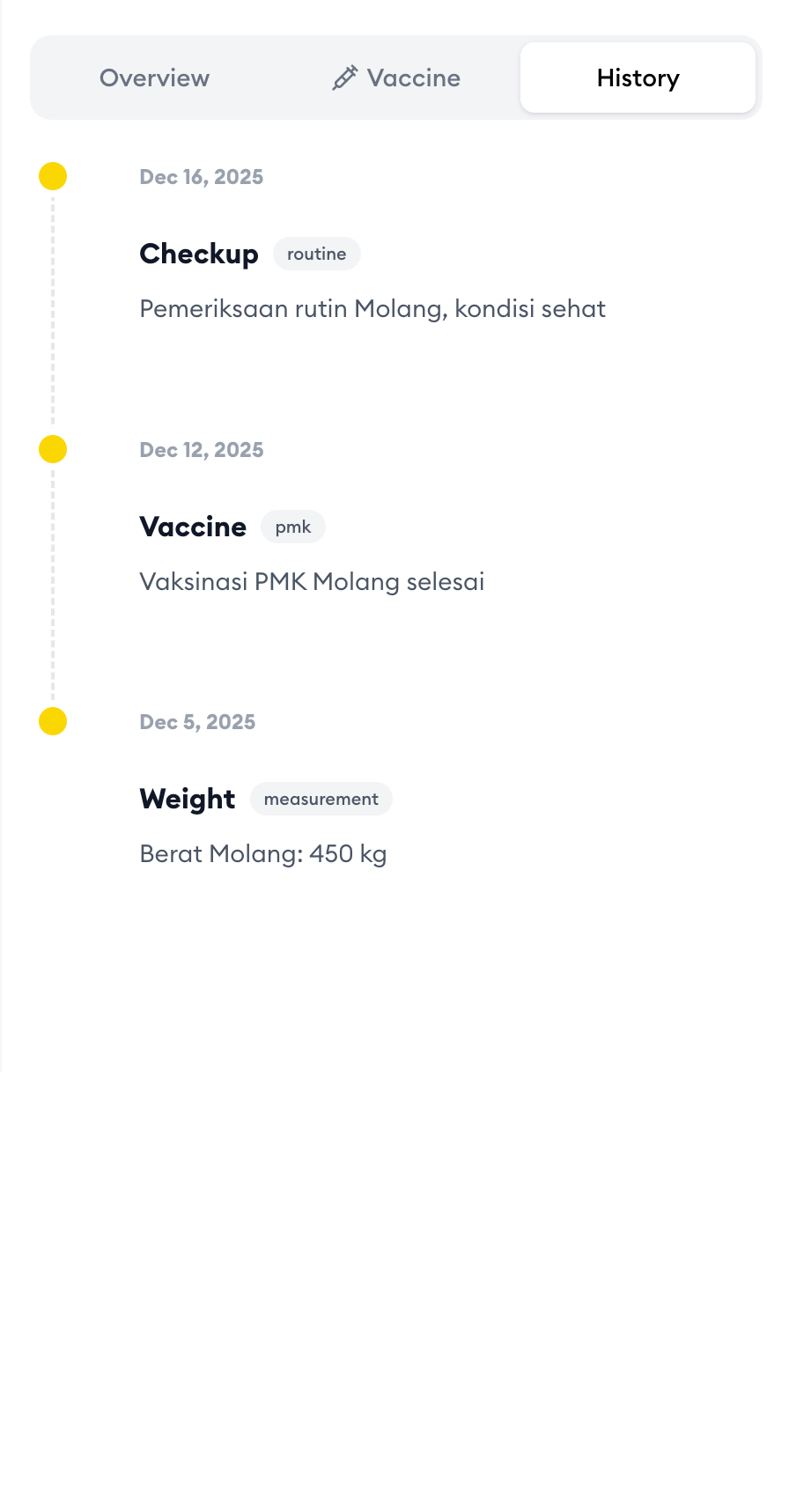789x1512 pixels.
Task: Click the routine tag badge
Action: (x=317, y=254)
